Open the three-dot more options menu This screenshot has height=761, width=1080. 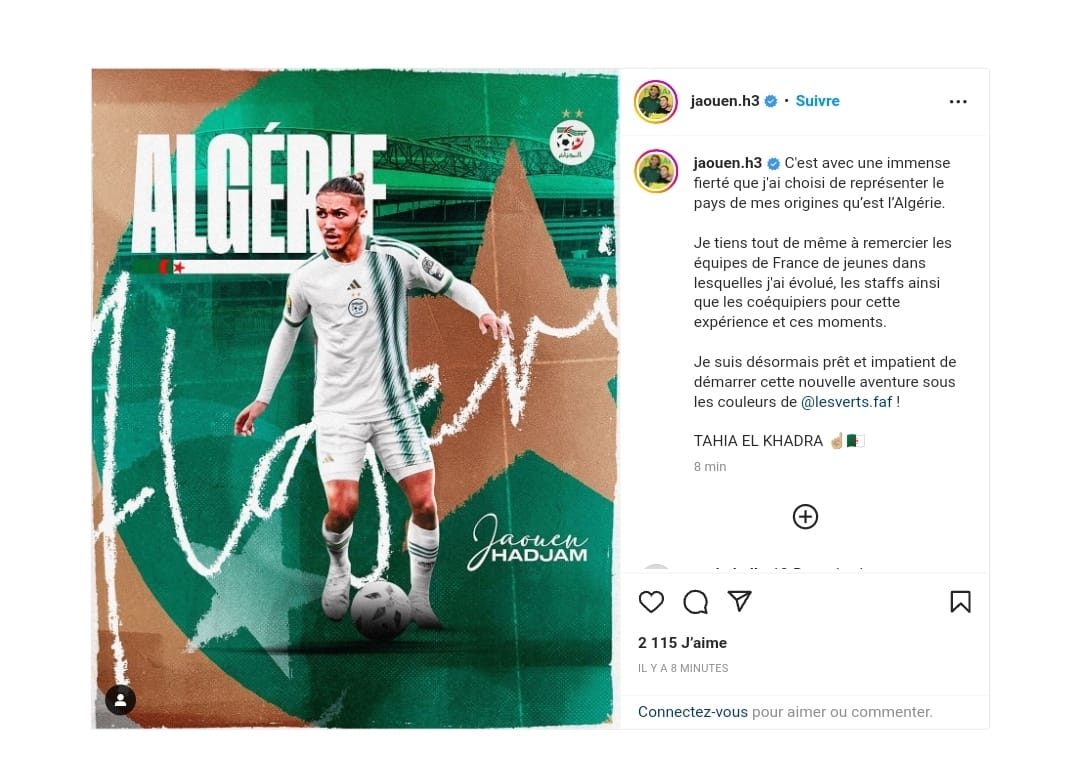[x=958, y=101]
